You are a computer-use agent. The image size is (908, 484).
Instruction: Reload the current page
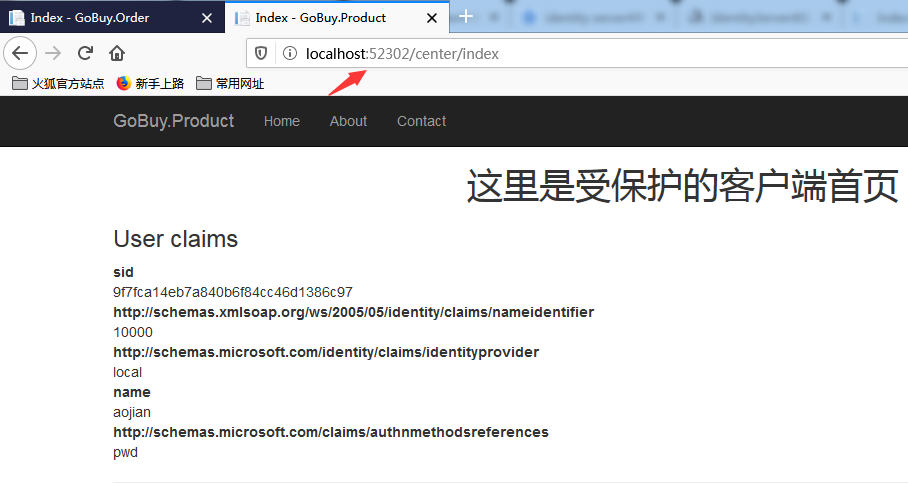point(86,54)
